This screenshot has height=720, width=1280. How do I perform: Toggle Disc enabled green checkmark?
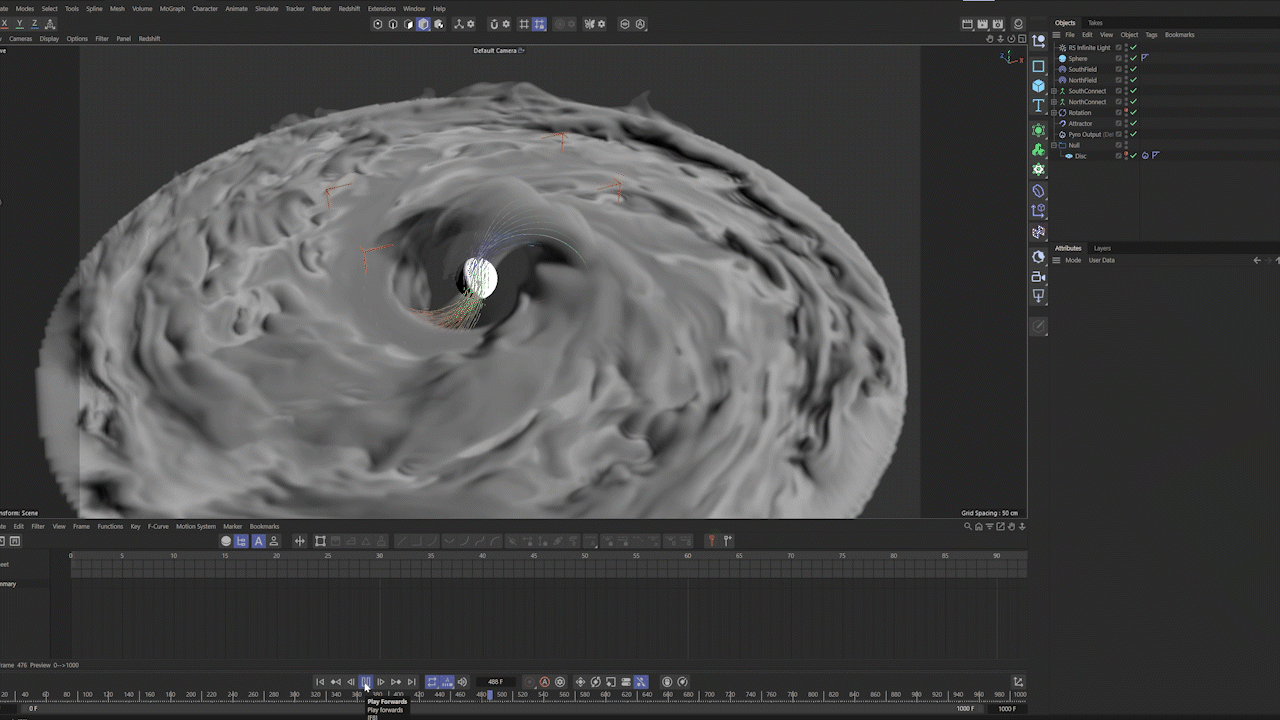point(1133,156)
